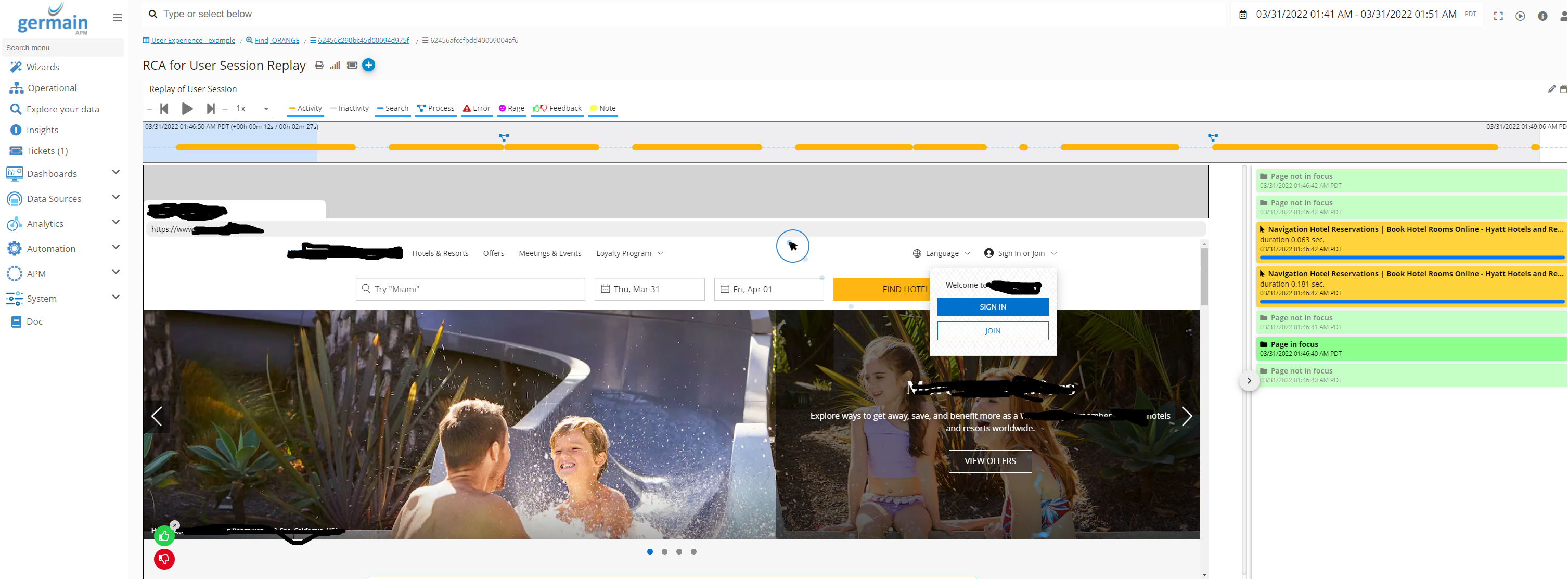1568x579 pixels.
Task: Open Tickets (1) in the sidebar
Action: (x=47, y=151)
